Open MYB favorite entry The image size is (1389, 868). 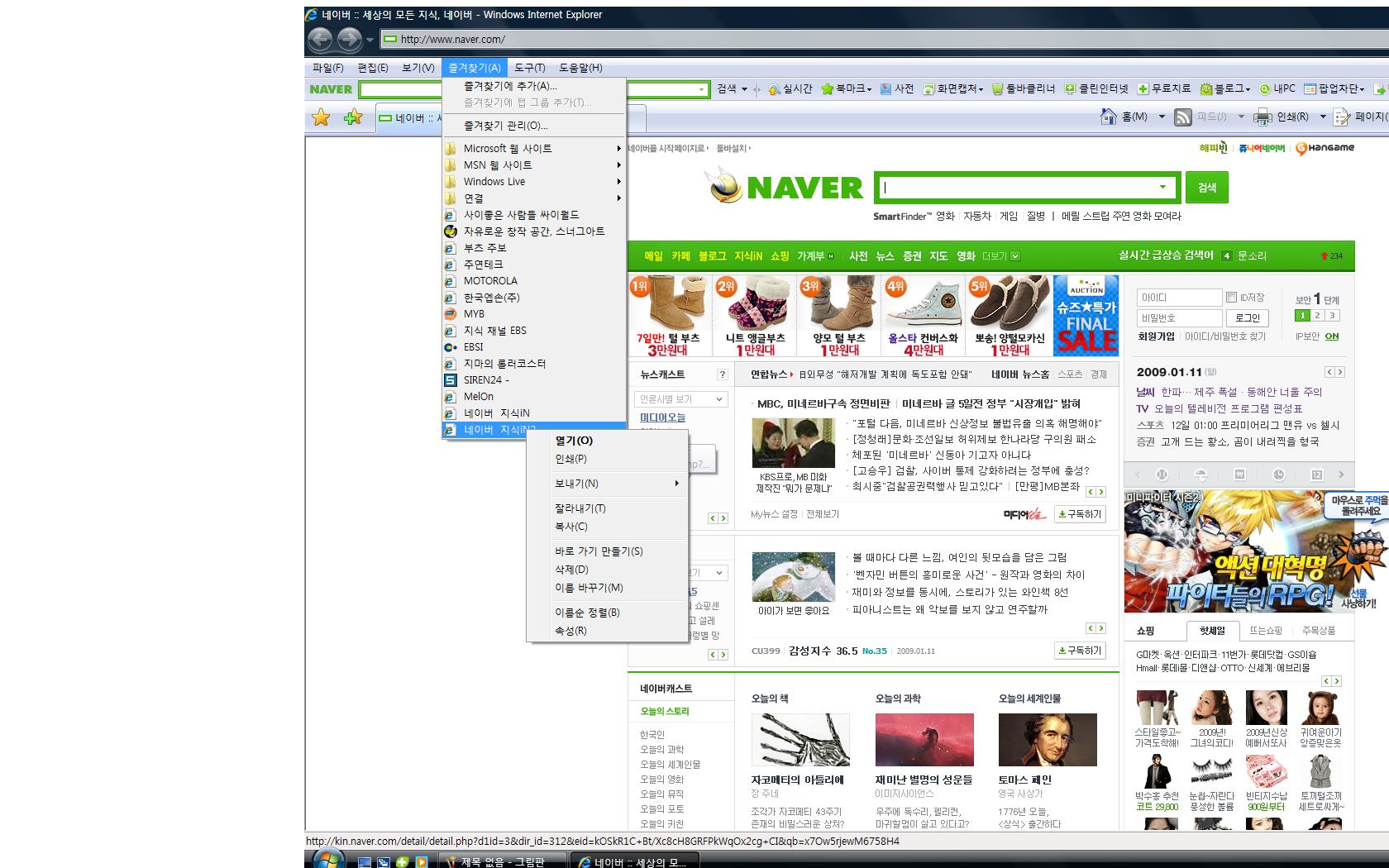(x=534, y=314)
